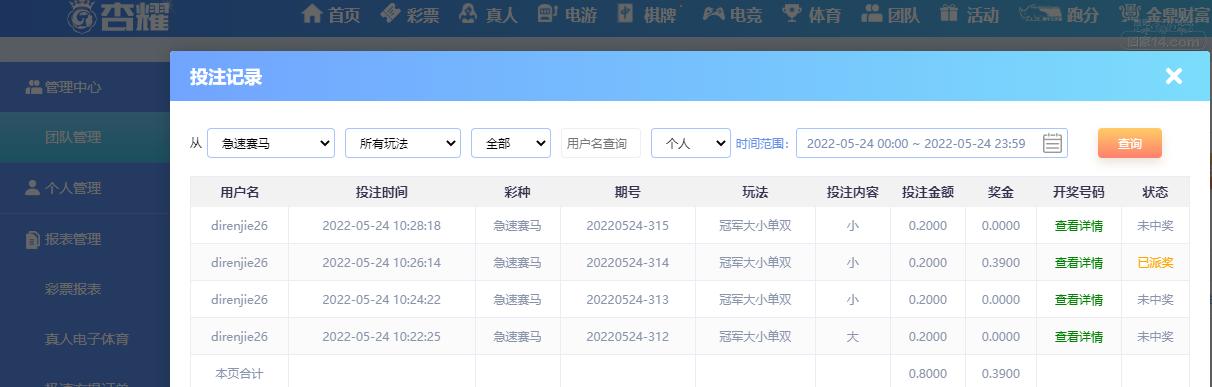This screenshot has width=1212, height=387.
Task: View 查看详情 for period 20220524-314
Action: coord(1079,263)
